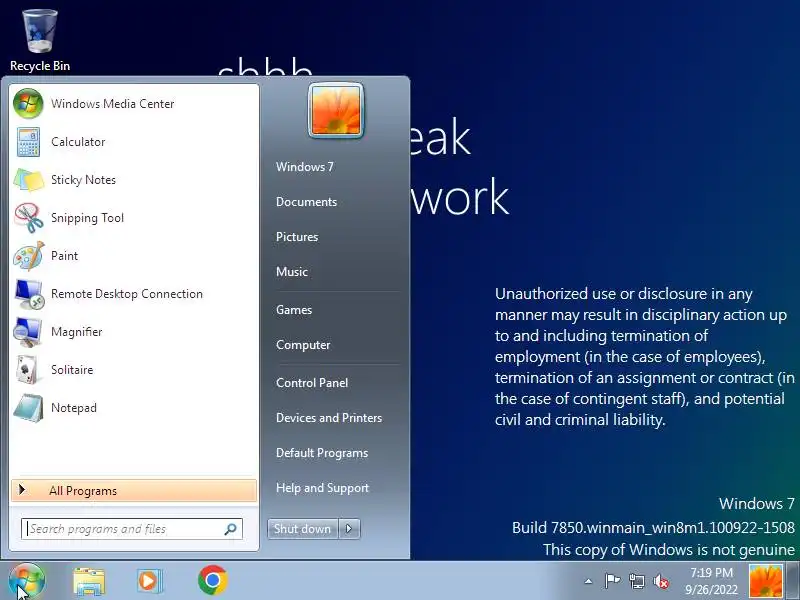Open Help and Support
The image size is (800, 600).
point(322,488)
